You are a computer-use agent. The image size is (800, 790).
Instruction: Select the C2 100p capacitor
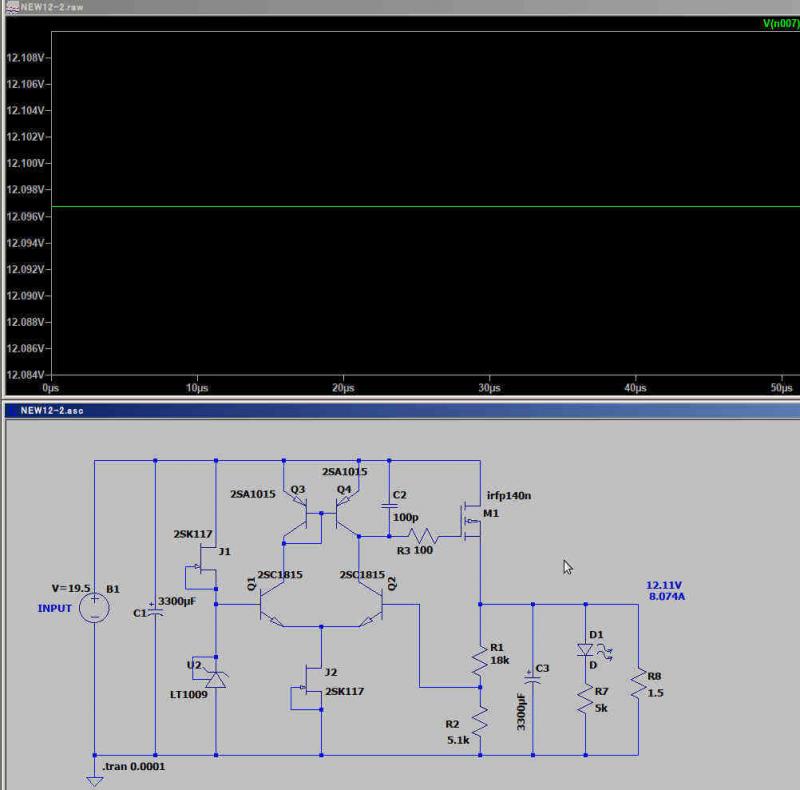click(x=388, y=508)
